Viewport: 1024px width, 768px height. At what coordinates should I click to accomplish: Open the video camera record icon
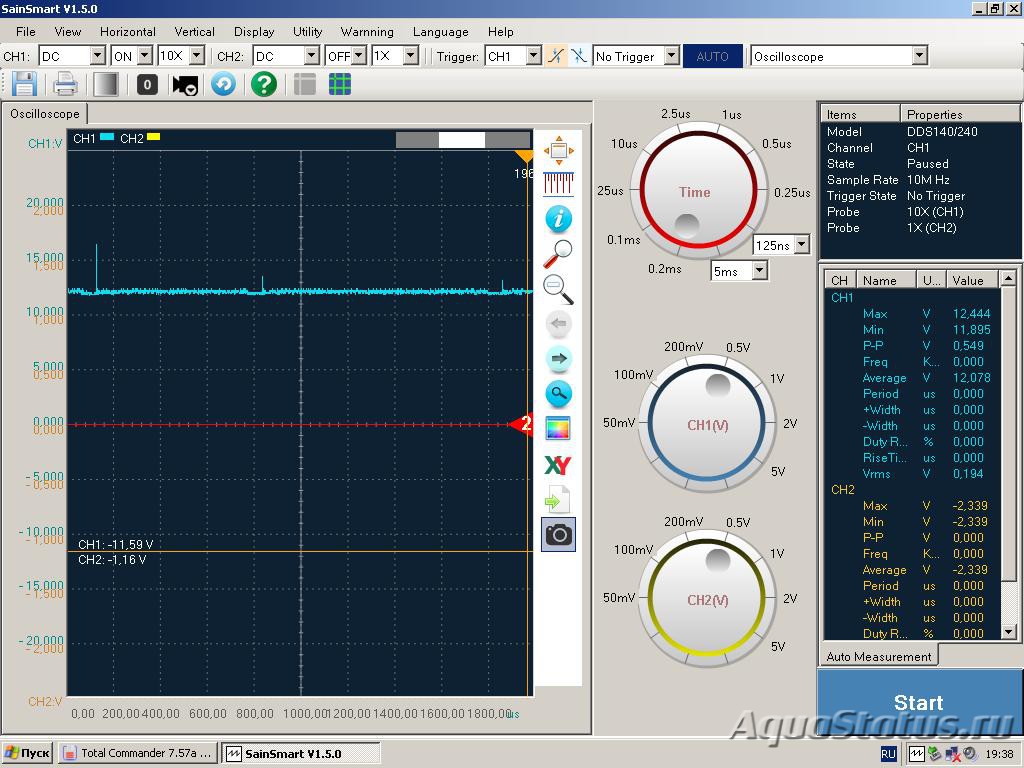(x=185, y=85)
